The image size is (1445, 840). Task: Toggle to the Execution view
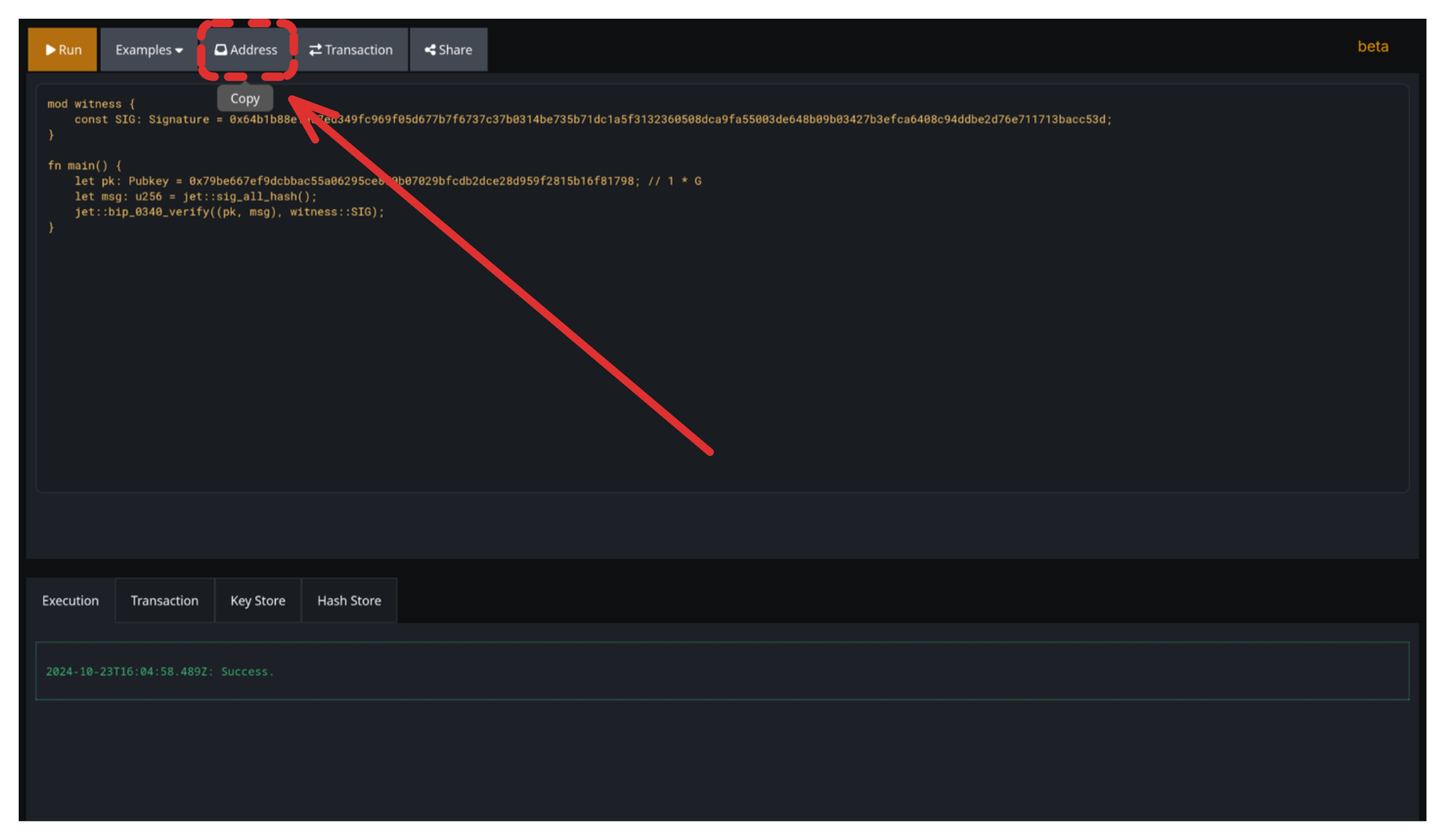(70, 601)
